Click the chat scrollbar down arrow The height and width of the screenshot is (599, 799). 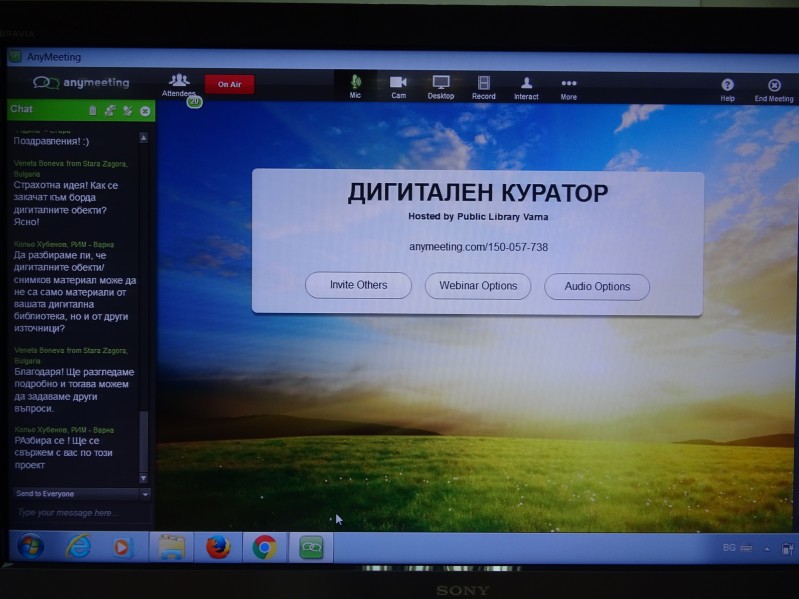pyautogui.click(x=143, y=478)
